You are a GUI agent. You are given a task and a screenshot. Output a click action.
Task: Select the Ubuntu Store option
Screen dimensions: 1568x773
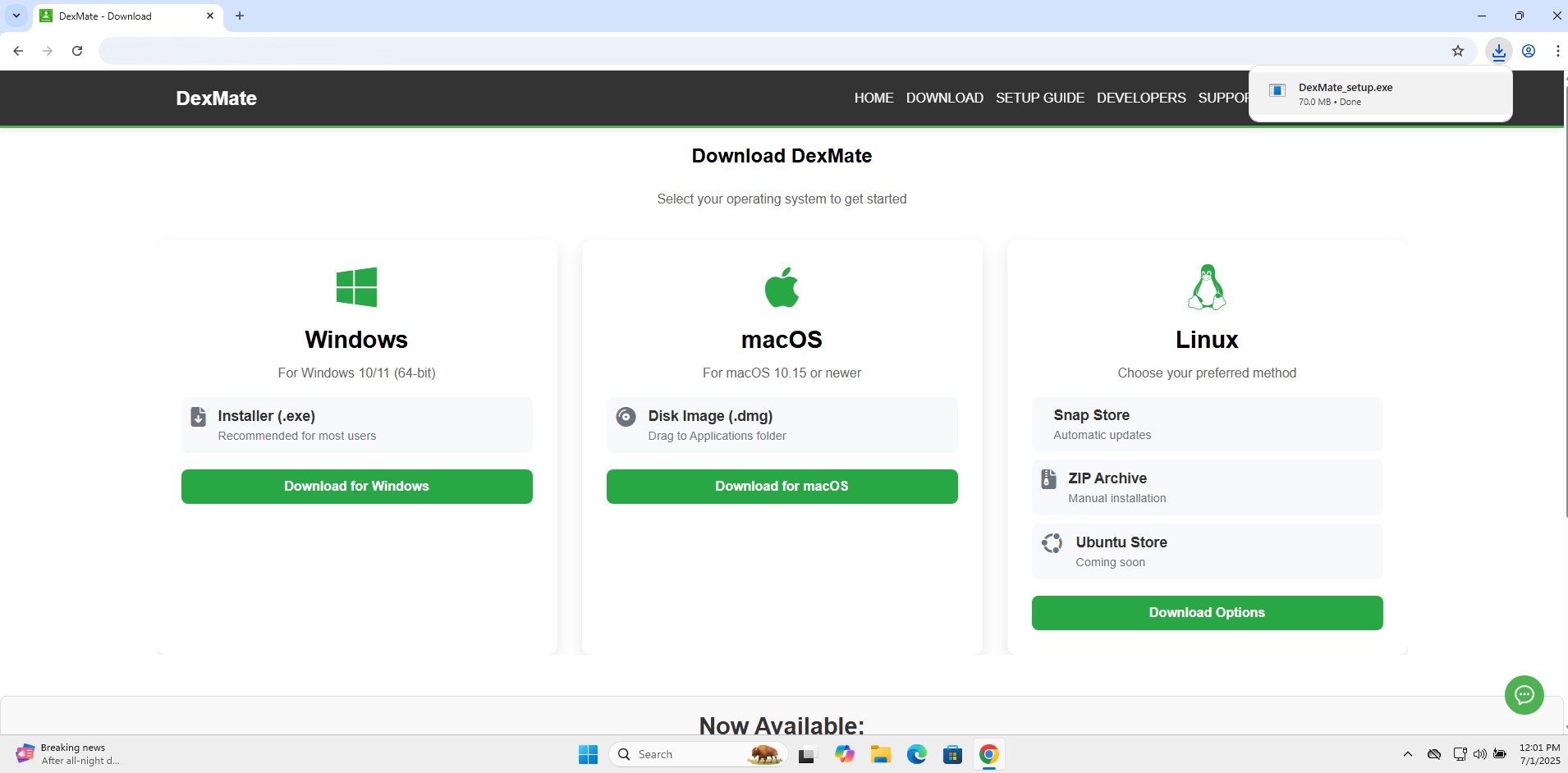pyautogui.click(x=1207, y=551)
